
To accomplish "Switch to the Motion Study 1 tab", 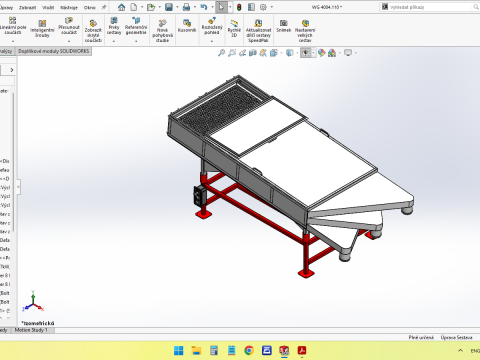I will [31, 330].
